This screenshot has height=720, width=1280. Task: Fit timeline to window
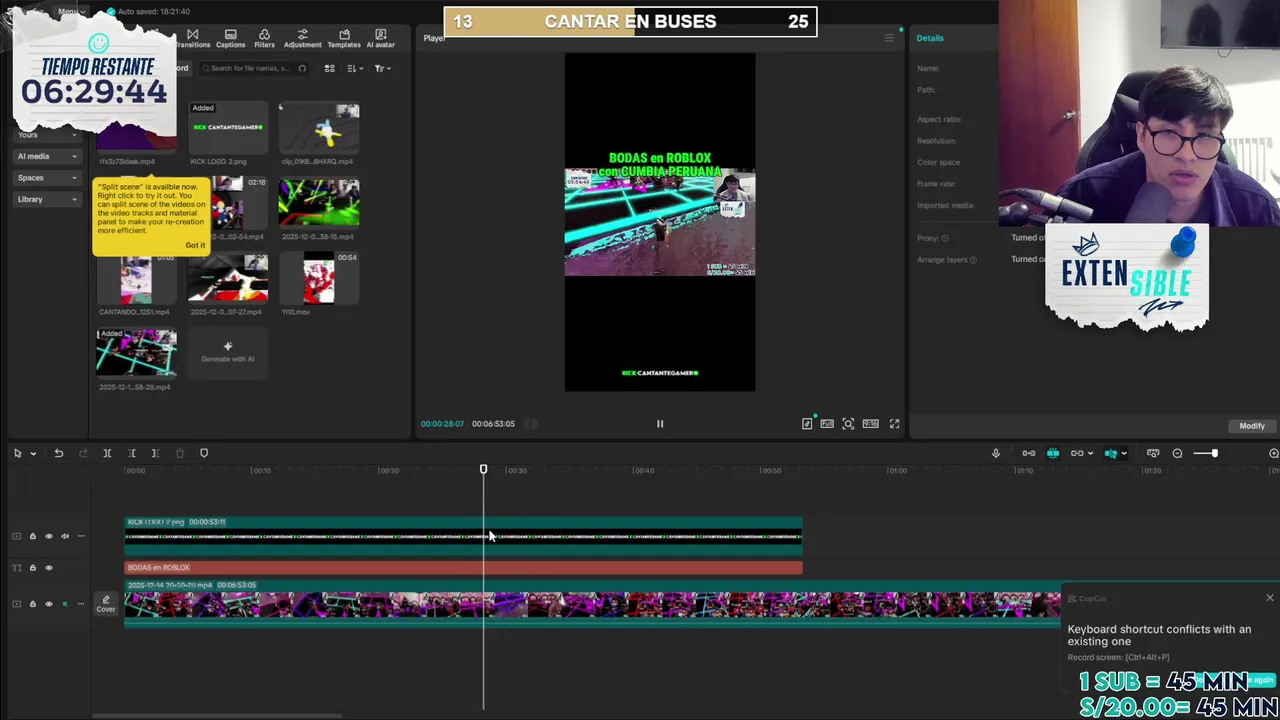(x=1153, y=454)
